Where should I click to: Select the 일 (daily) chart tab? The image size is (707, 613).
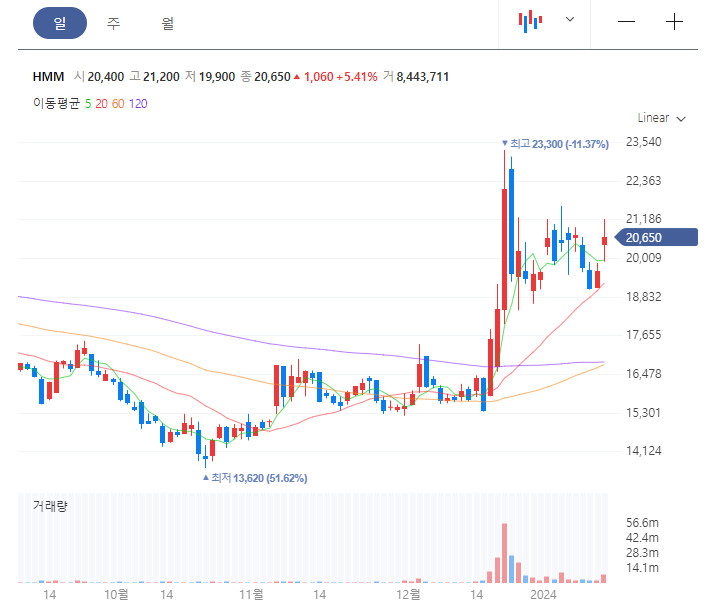(60, 23)
